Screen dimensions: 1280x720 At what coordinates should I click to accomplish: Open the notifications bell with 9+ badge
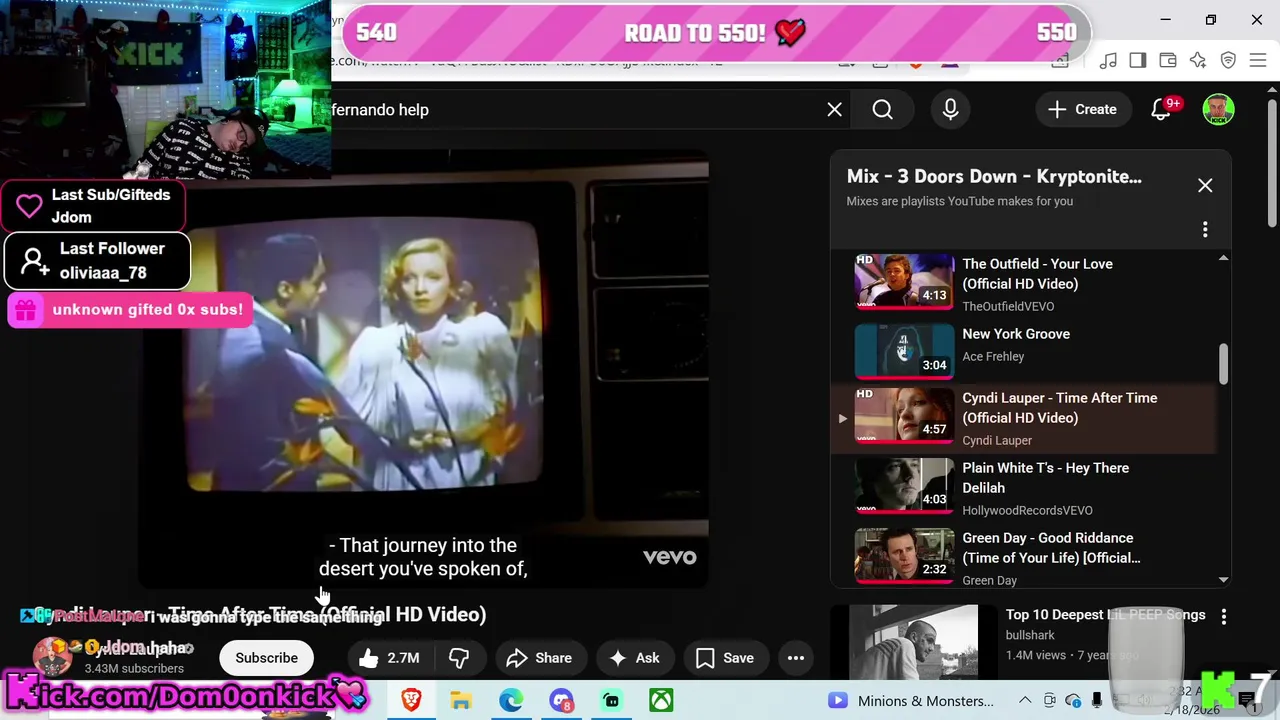pyautogui.click(x=1161, y=110)
